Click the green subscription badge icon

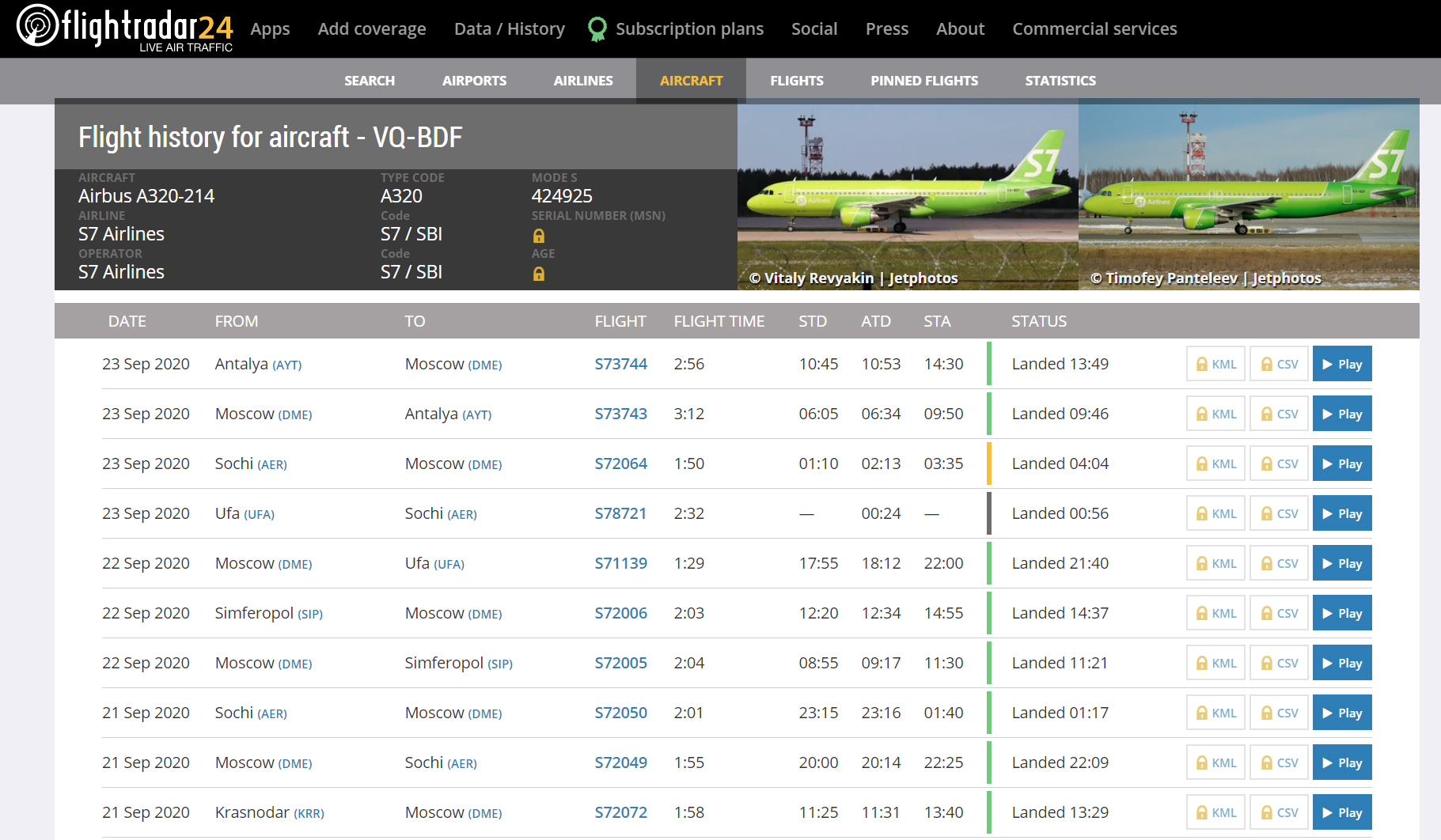pyautogui.click(x=597, y=29)
